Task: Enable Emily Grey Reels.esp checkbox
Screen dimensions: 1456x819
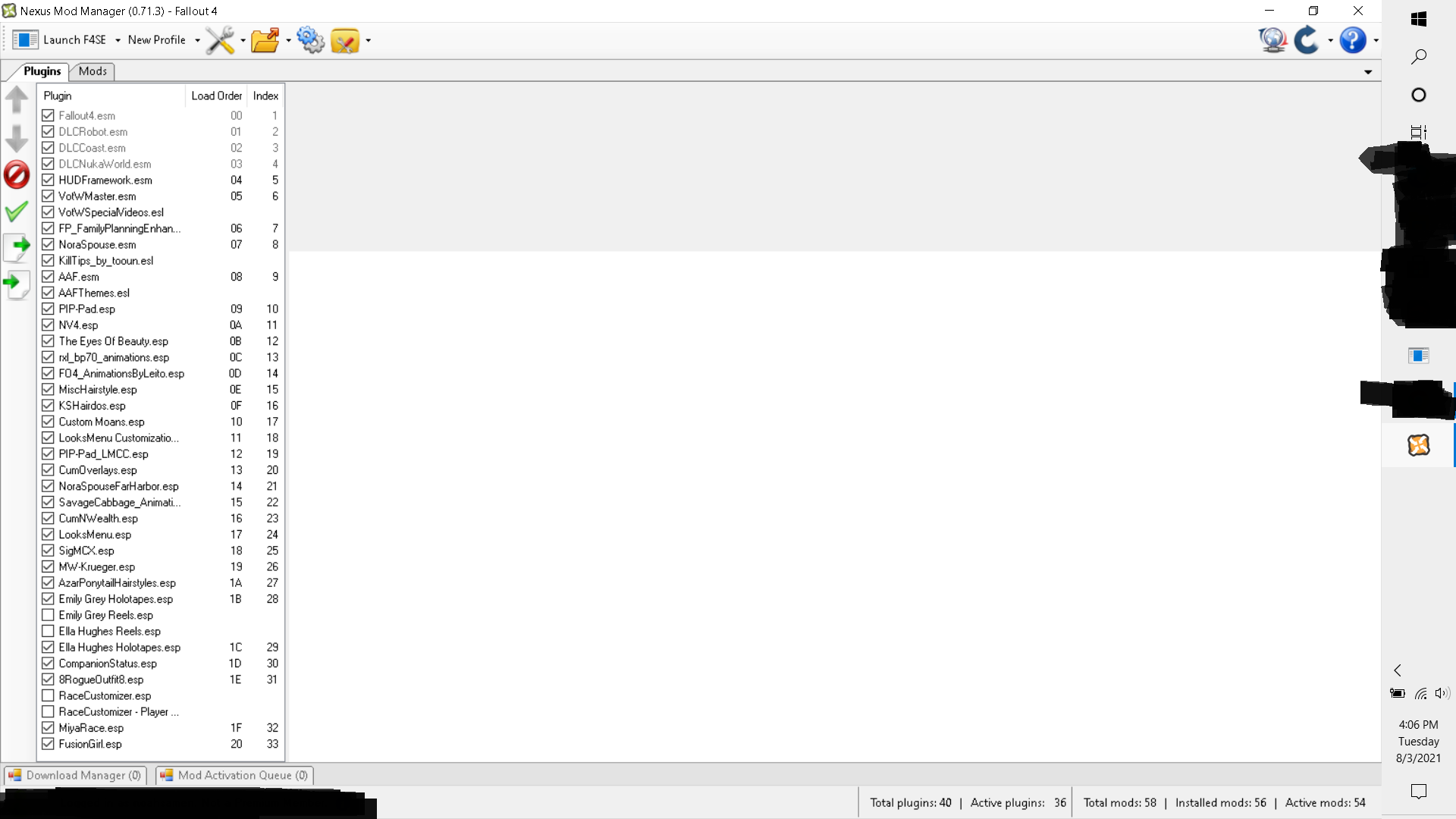Action: tap(48, 615)
